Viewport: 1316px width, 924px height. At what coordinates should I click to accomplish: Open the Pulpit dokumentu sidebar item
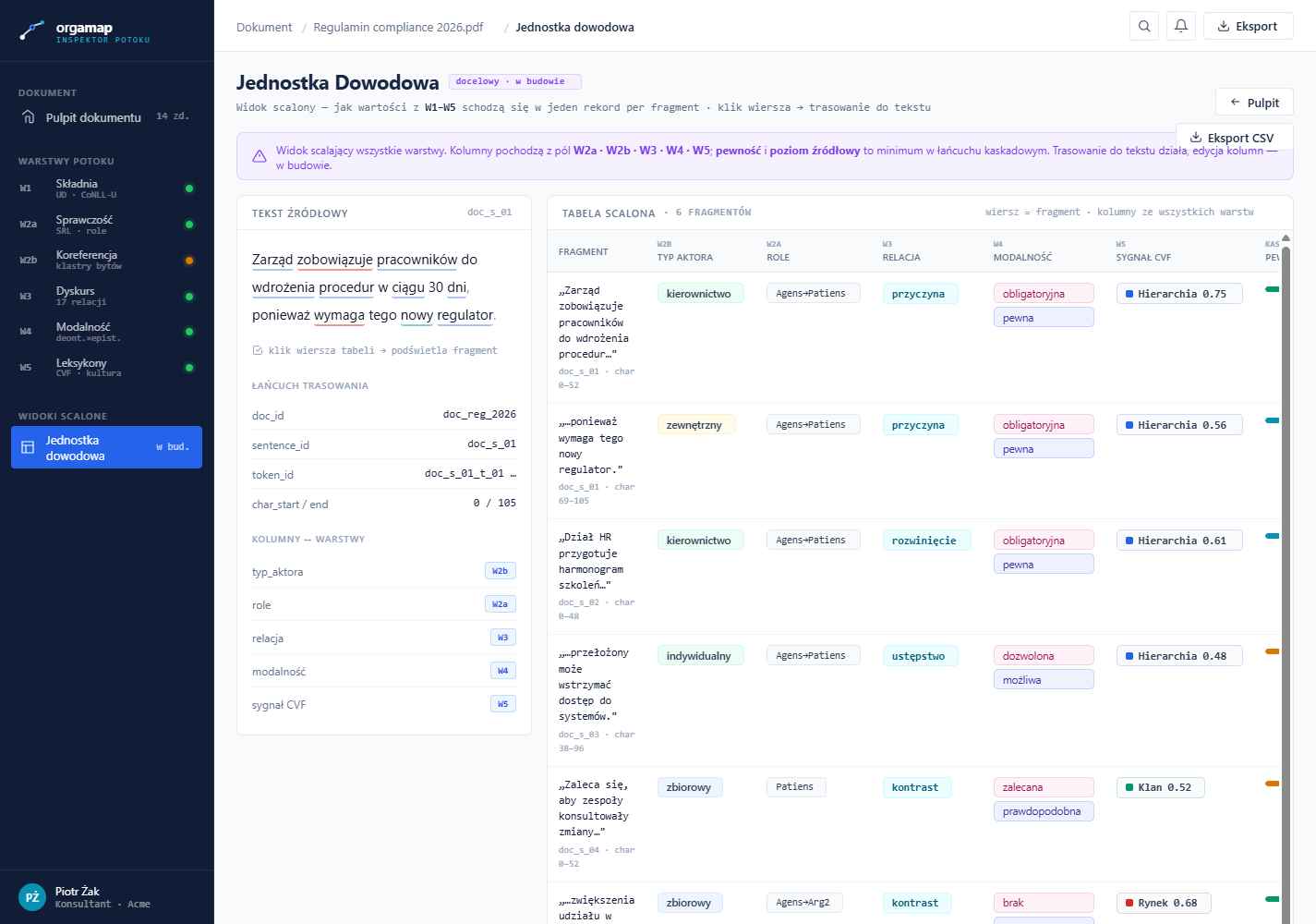(106, 117)
